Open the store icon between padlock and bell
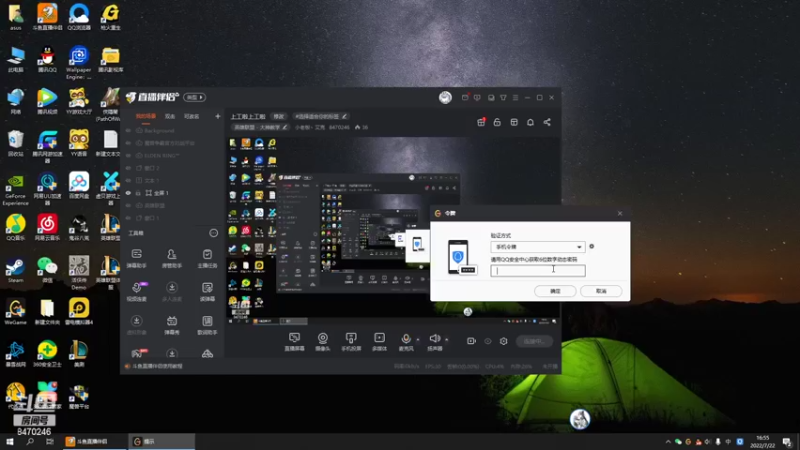 point(514,122)
